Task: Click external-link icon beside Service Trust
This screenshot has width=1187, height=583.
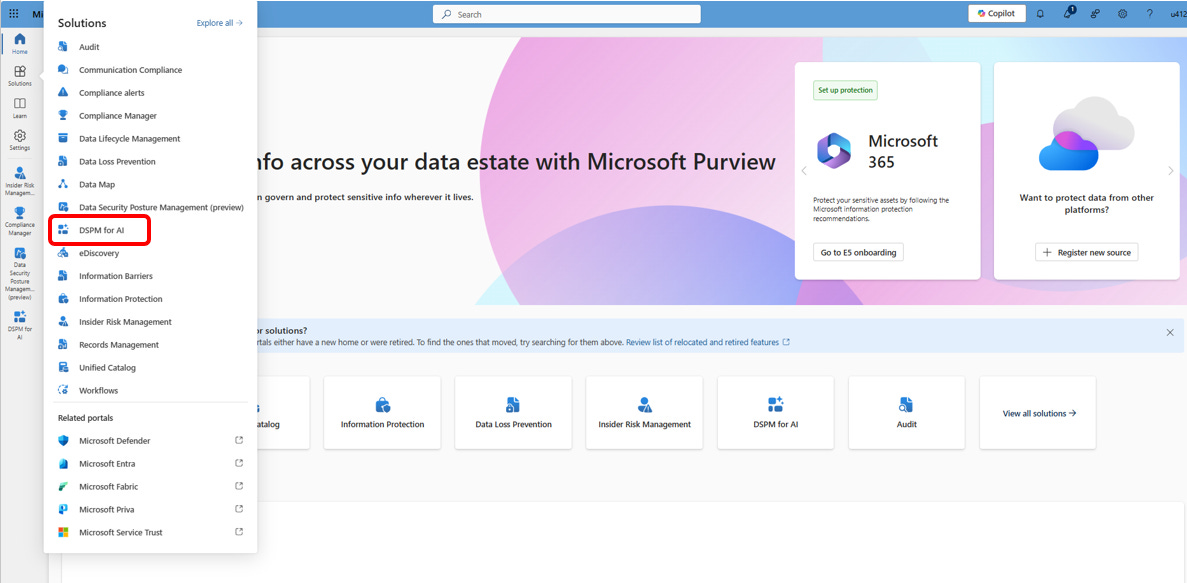Action: pos(239,532)
